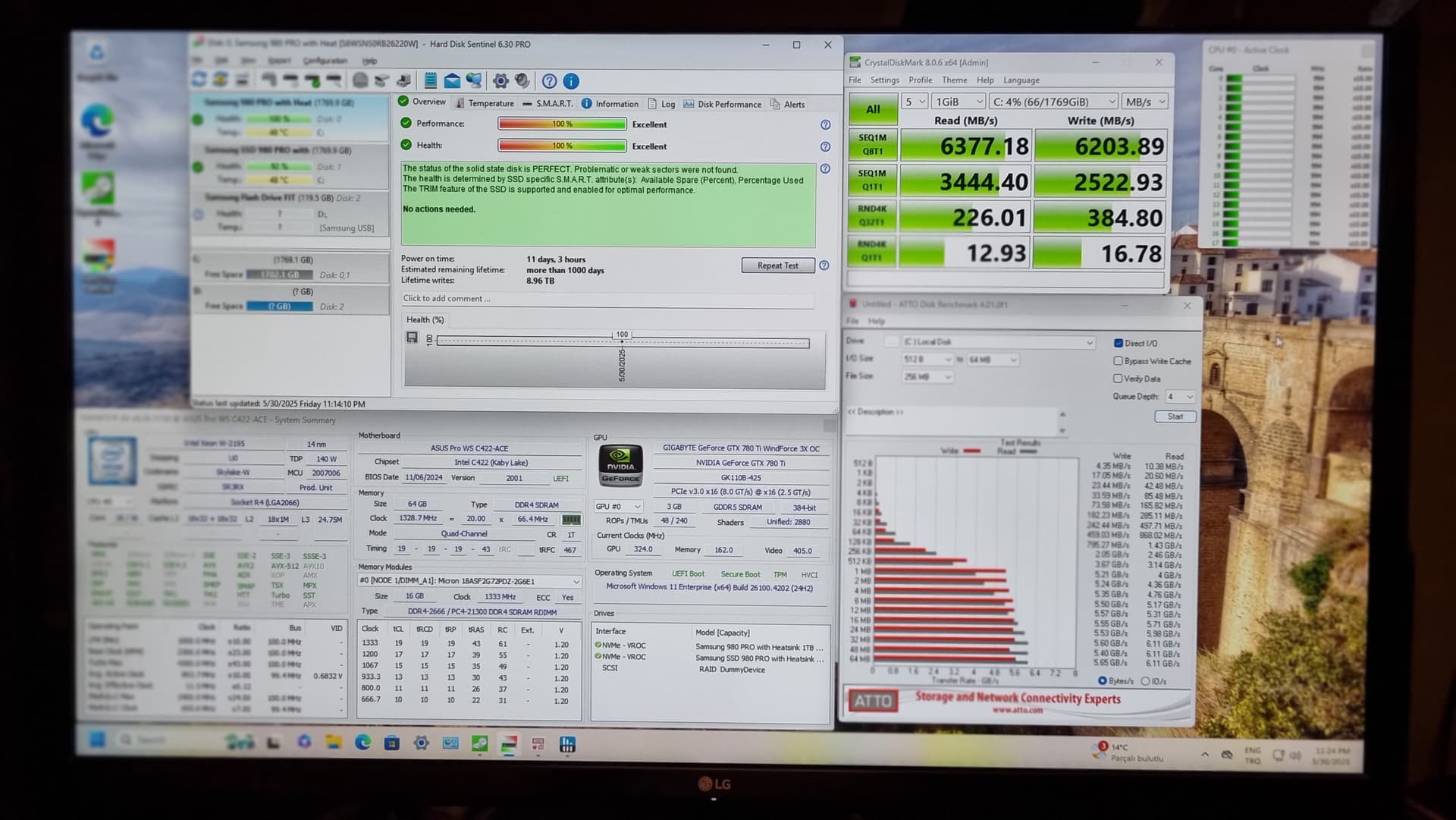
Task: Click the help icon next to Performance bar
Action: 825,124
